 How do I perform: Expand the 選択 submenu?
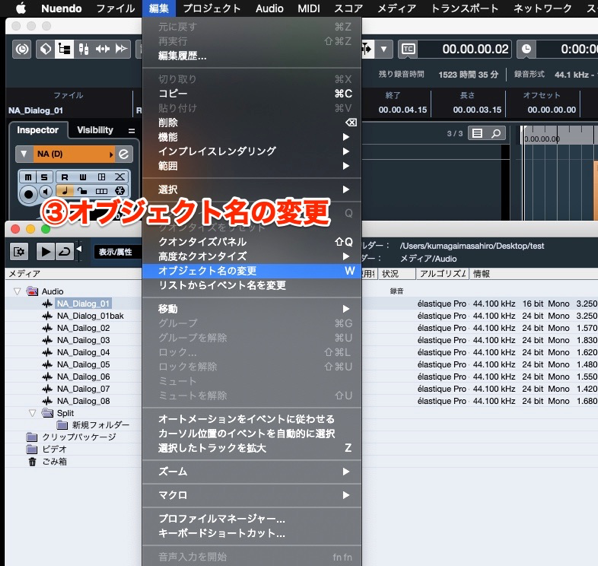coord(251,190)
